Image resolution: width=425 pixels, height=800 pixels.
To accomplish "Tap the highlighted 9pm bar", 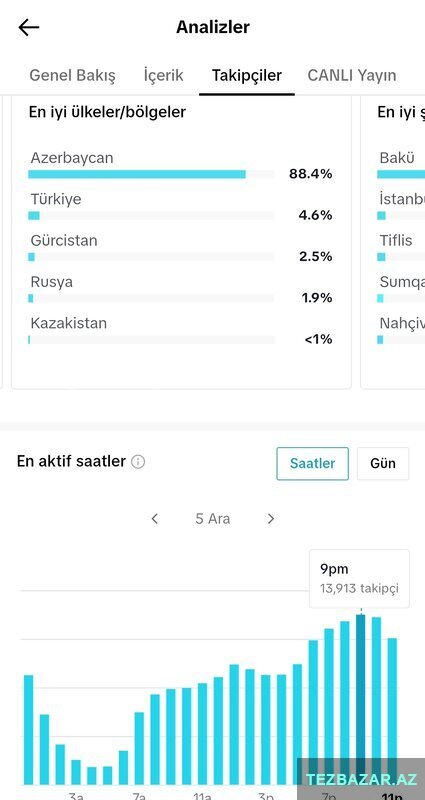I will [361, 699].
